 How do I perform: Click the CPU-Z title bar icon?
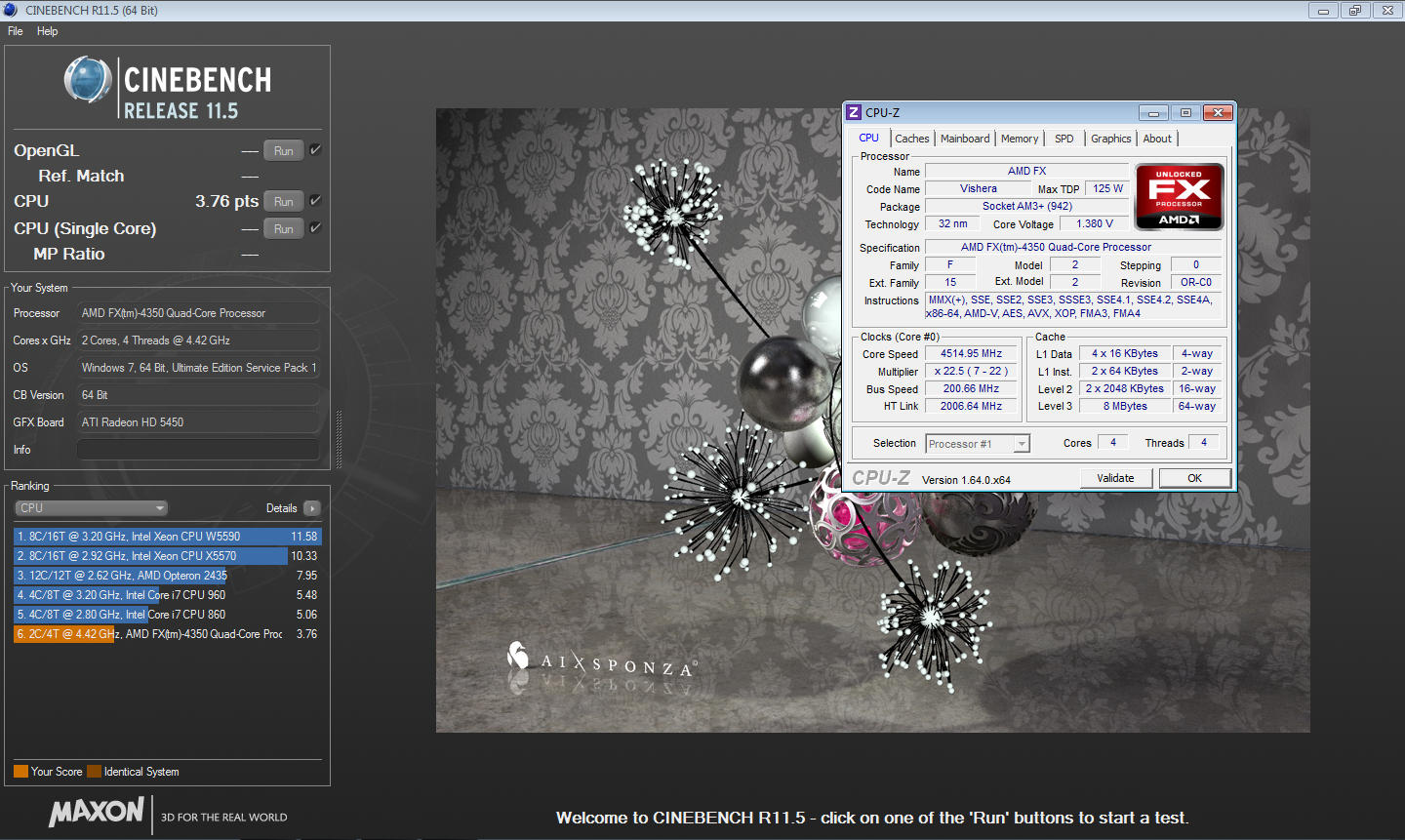click(854, 112)
